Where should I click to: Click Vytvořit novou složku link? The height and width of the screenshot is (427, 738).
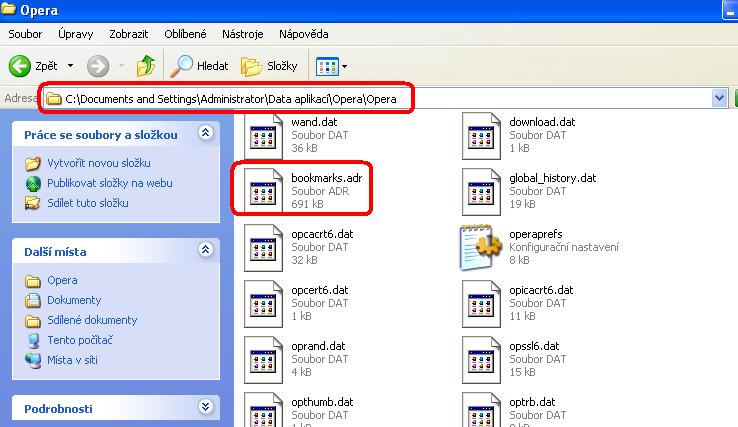99,163
